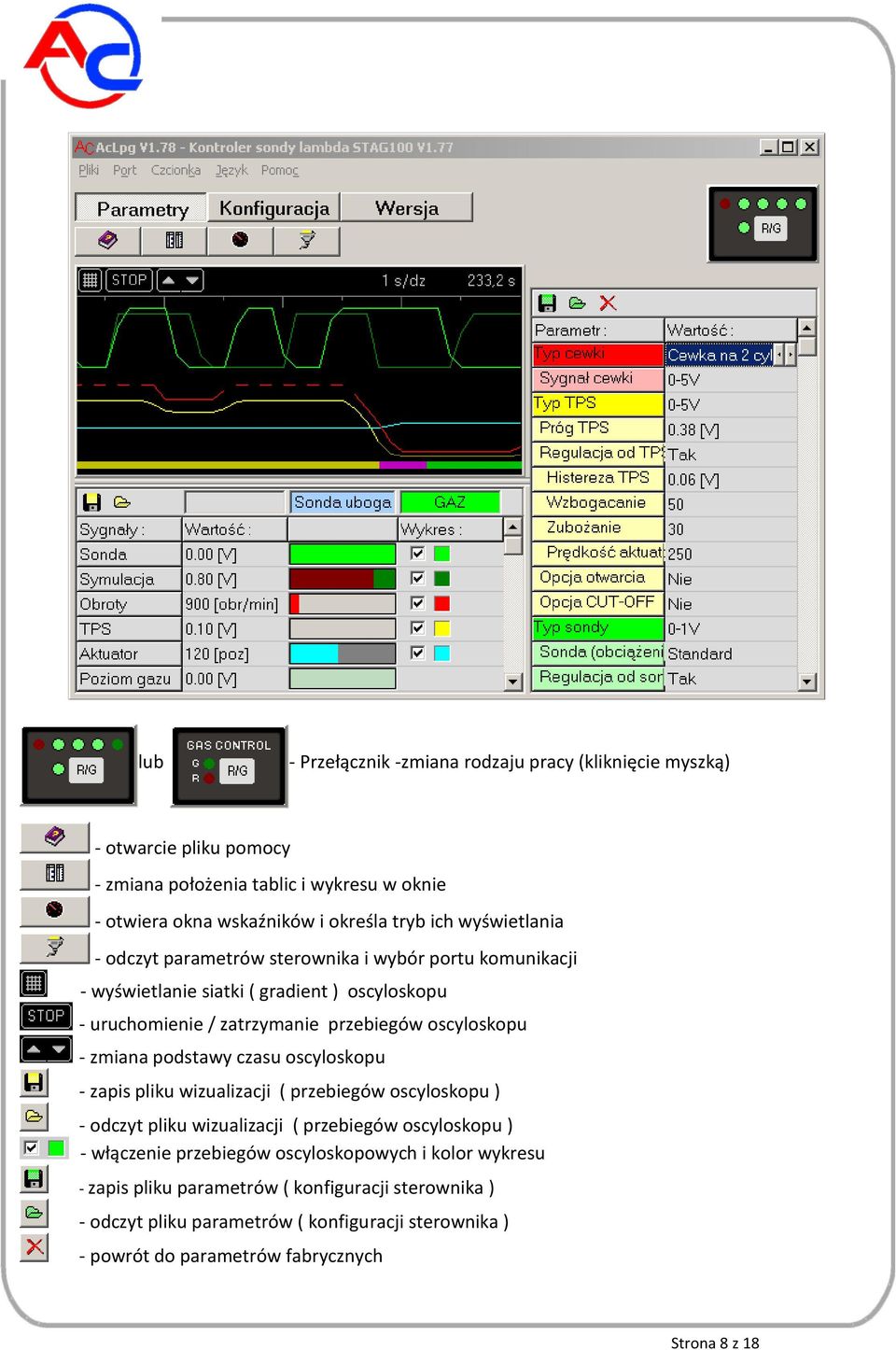
Task: Decrease oscilloscope time base down arrow
Action: (x=191, y=280)
